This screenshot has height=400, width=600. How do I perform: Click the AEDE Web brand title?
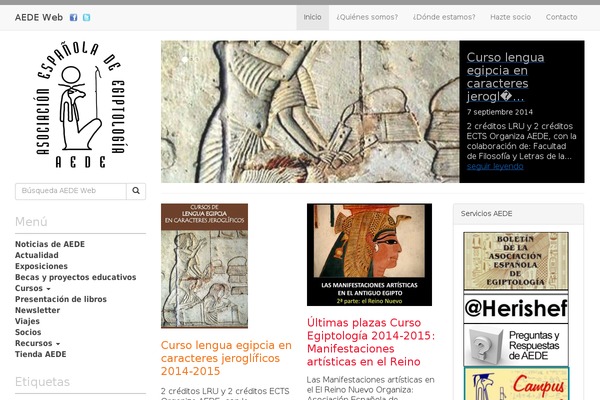(x=39, y=17)
